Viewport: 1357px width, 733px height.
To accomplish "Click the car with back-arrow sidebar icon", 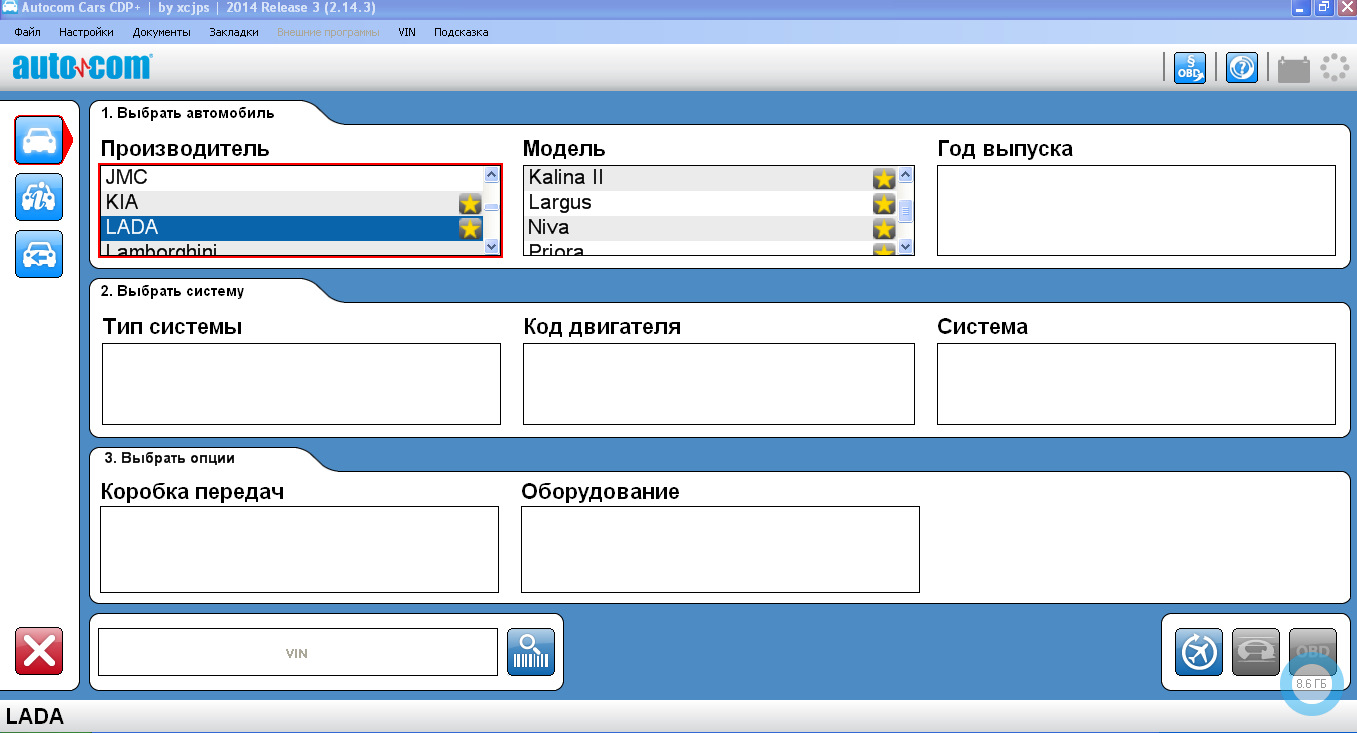I will [x=39, y=254].
